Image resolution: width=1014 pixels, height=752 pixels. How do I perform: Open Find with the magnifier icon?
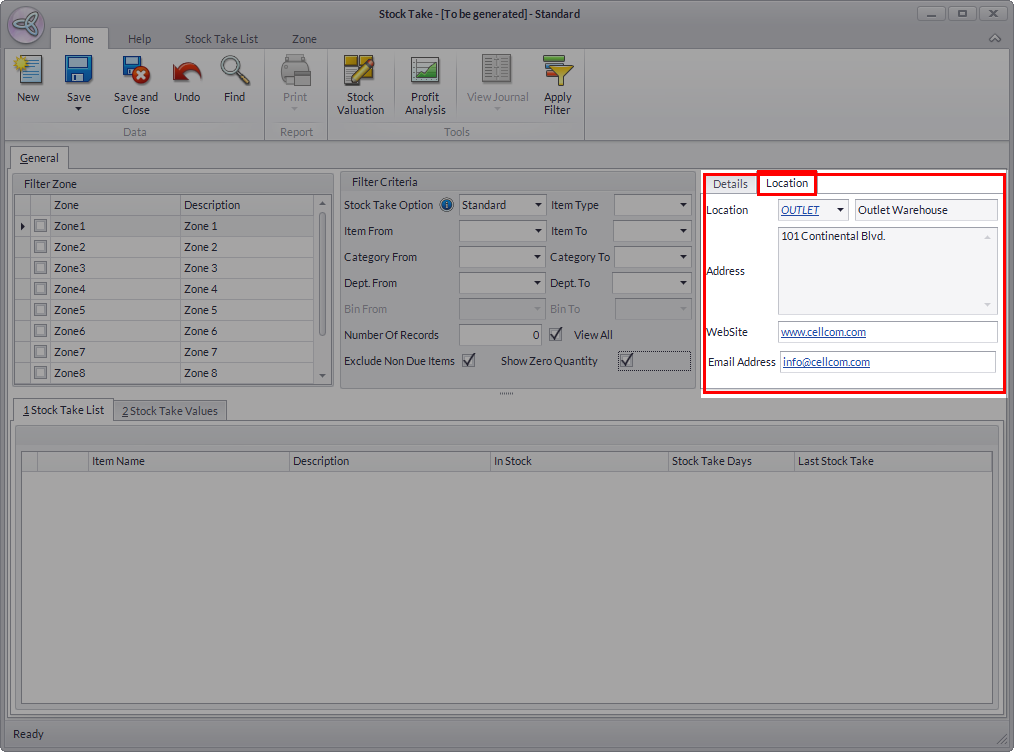(x=234, y=72)
